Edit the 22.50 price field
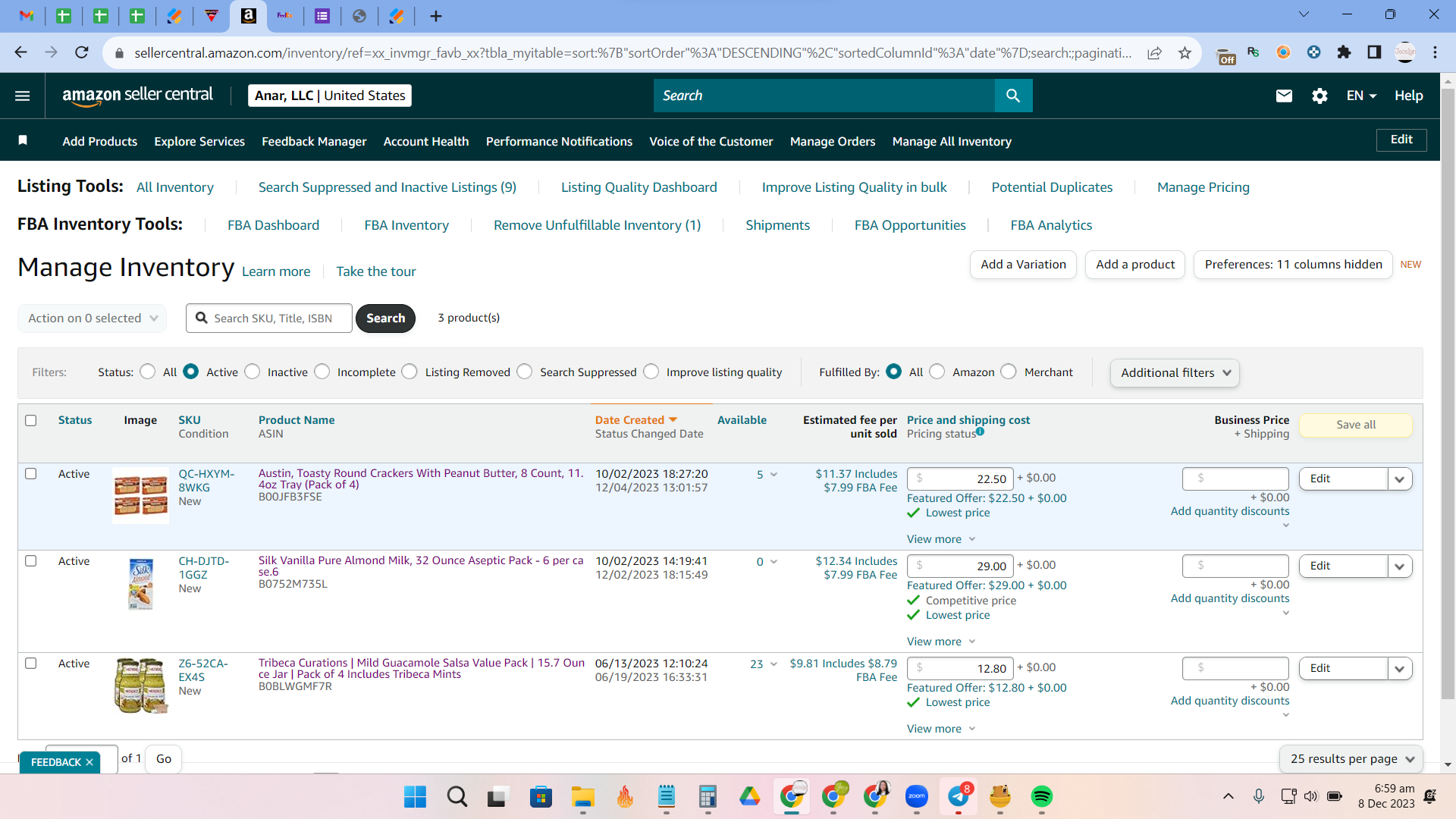Image resolution: width=1456 pixels, height=819 pixels. click(961, 479)
